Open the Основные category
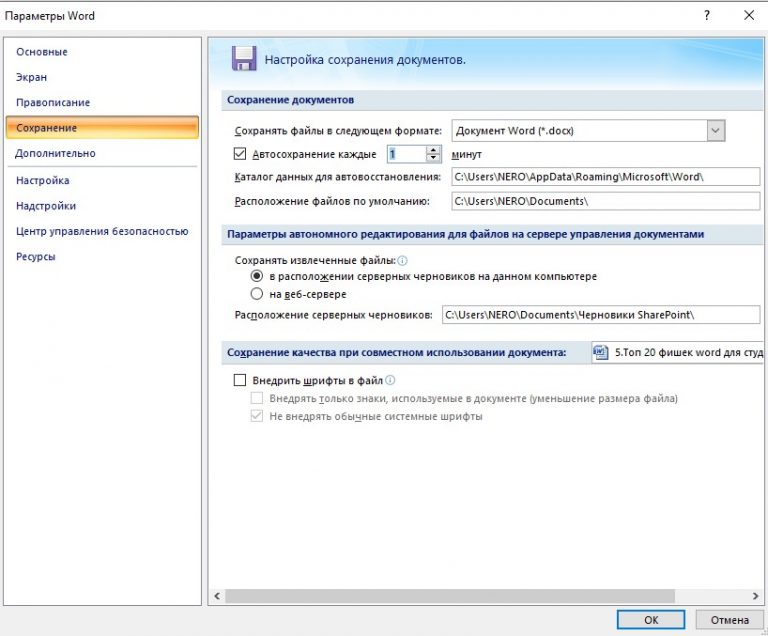 42,52
